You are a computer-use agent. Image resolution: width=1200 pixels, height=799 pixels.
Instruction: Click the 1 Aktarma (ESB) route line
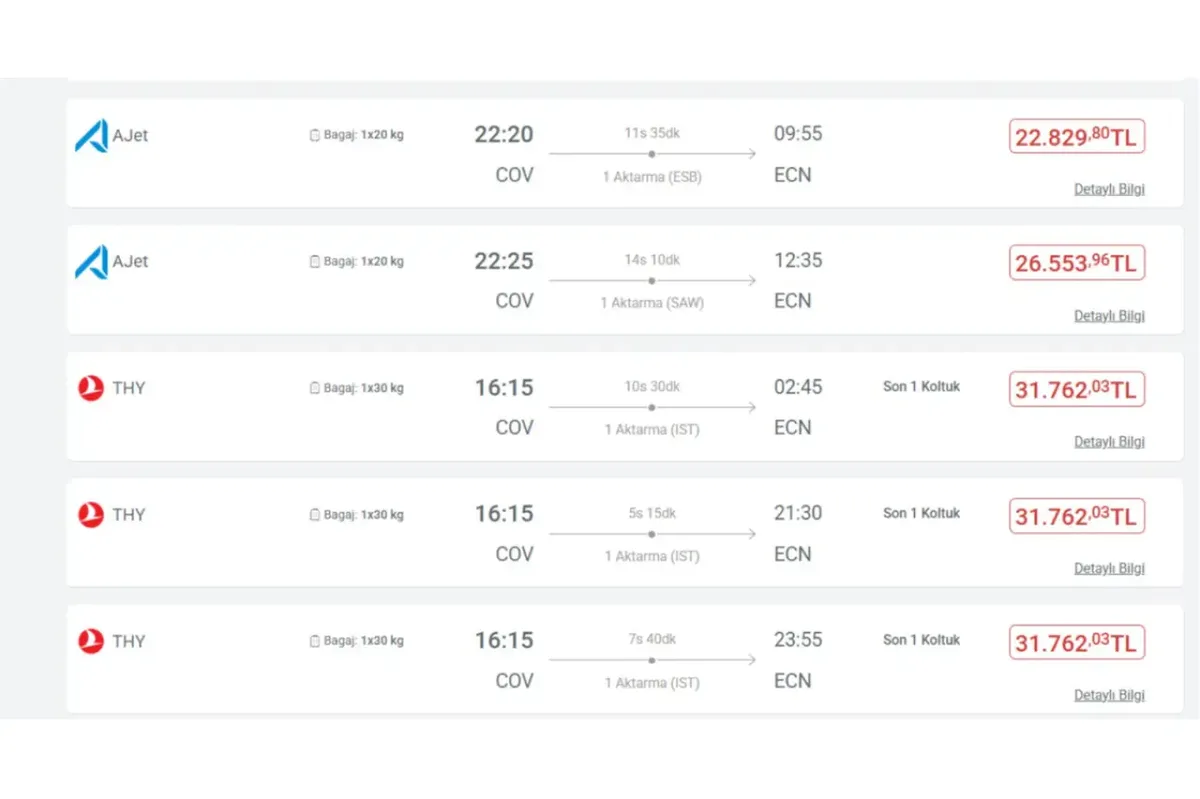click(x=652, y=154)
